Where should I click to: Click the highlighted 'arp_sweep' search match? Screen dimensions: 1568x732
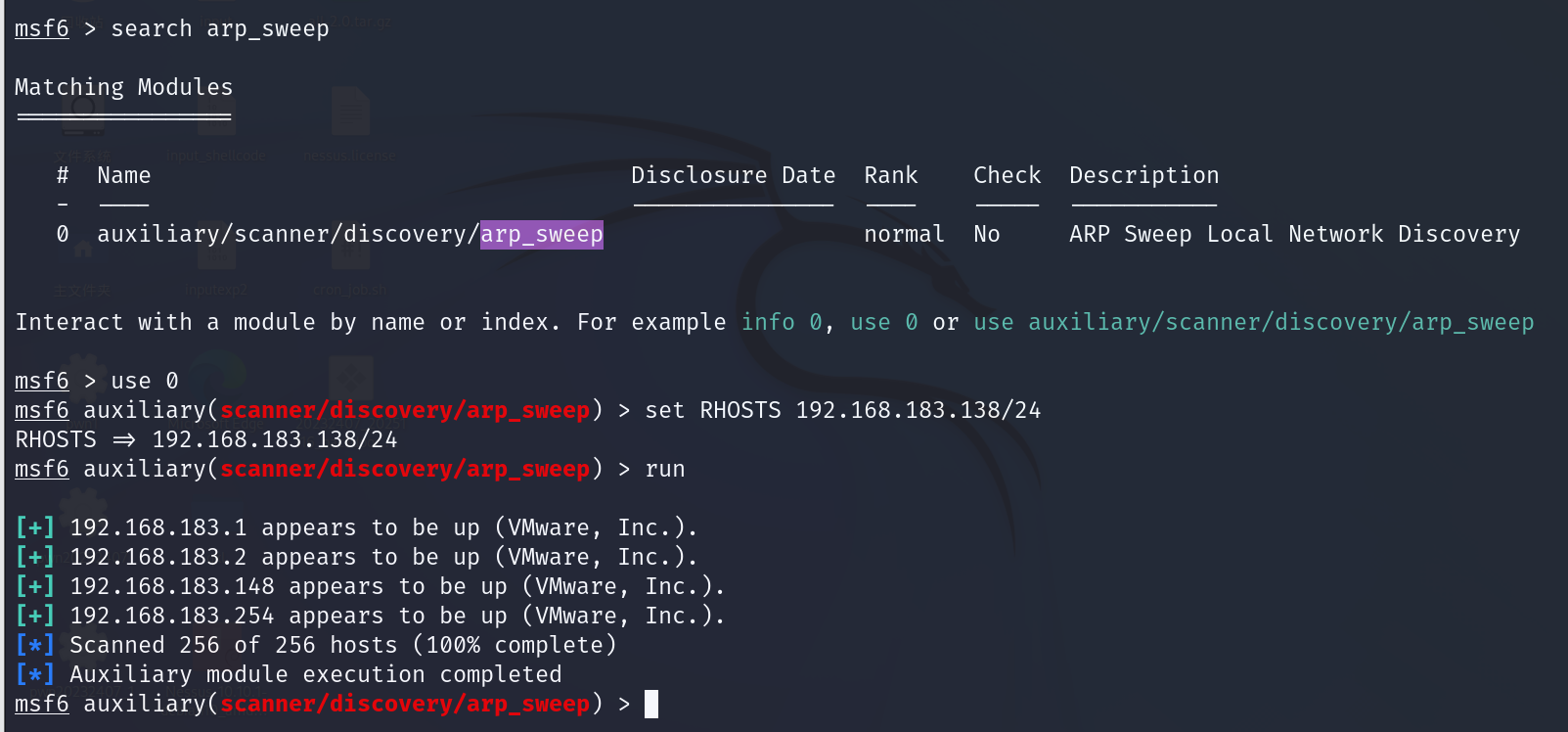point(542,235)
